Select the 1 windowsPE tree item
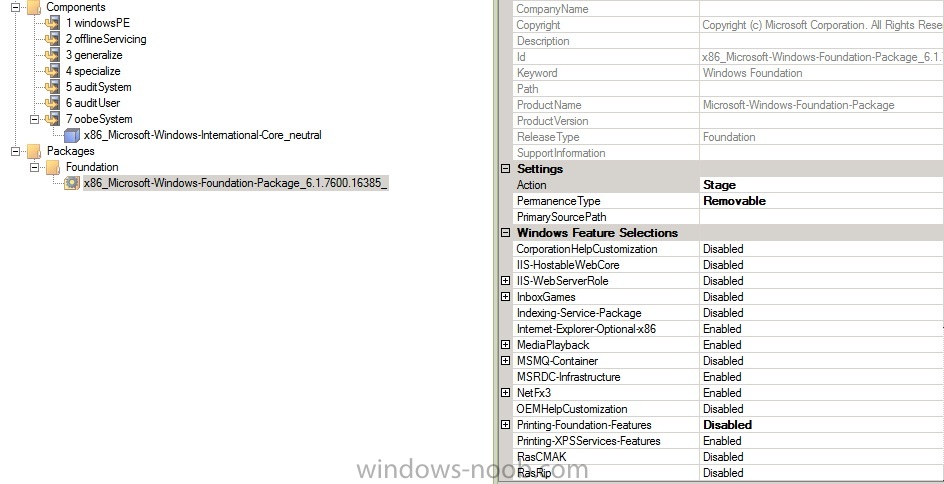This screenshot has width=944, height=484. click(98, 23)
